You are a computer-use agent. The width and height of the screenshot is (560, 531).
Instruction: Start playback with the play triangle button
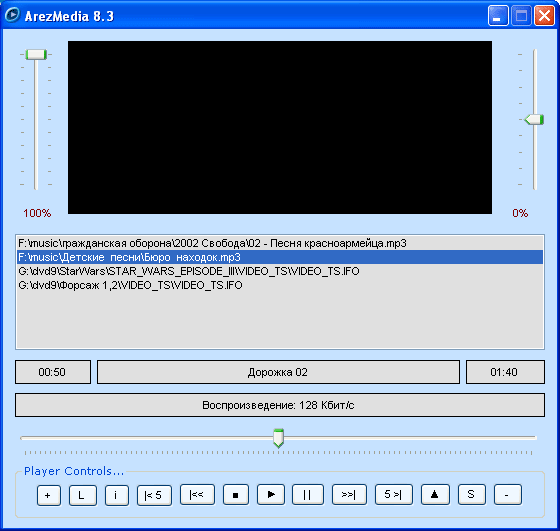click(271, 495)
